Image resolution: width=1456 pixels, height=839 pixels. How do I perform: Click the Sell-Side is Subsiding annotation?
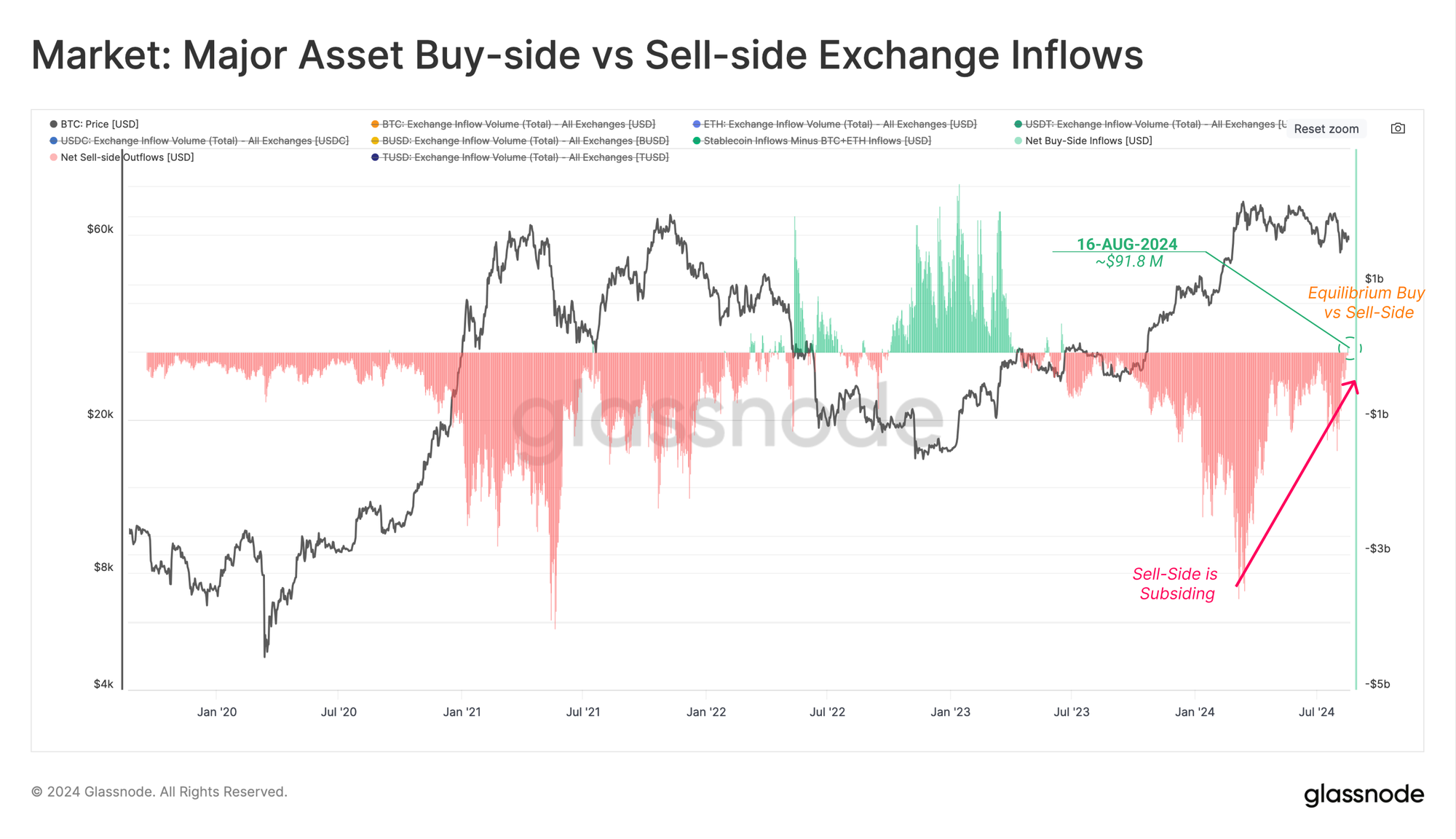click(1176, 583)
